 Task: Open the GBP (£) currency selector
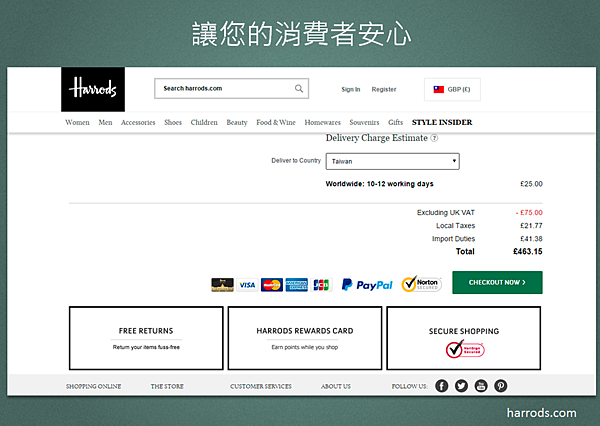pyautogui.click(x=452, y=89)
